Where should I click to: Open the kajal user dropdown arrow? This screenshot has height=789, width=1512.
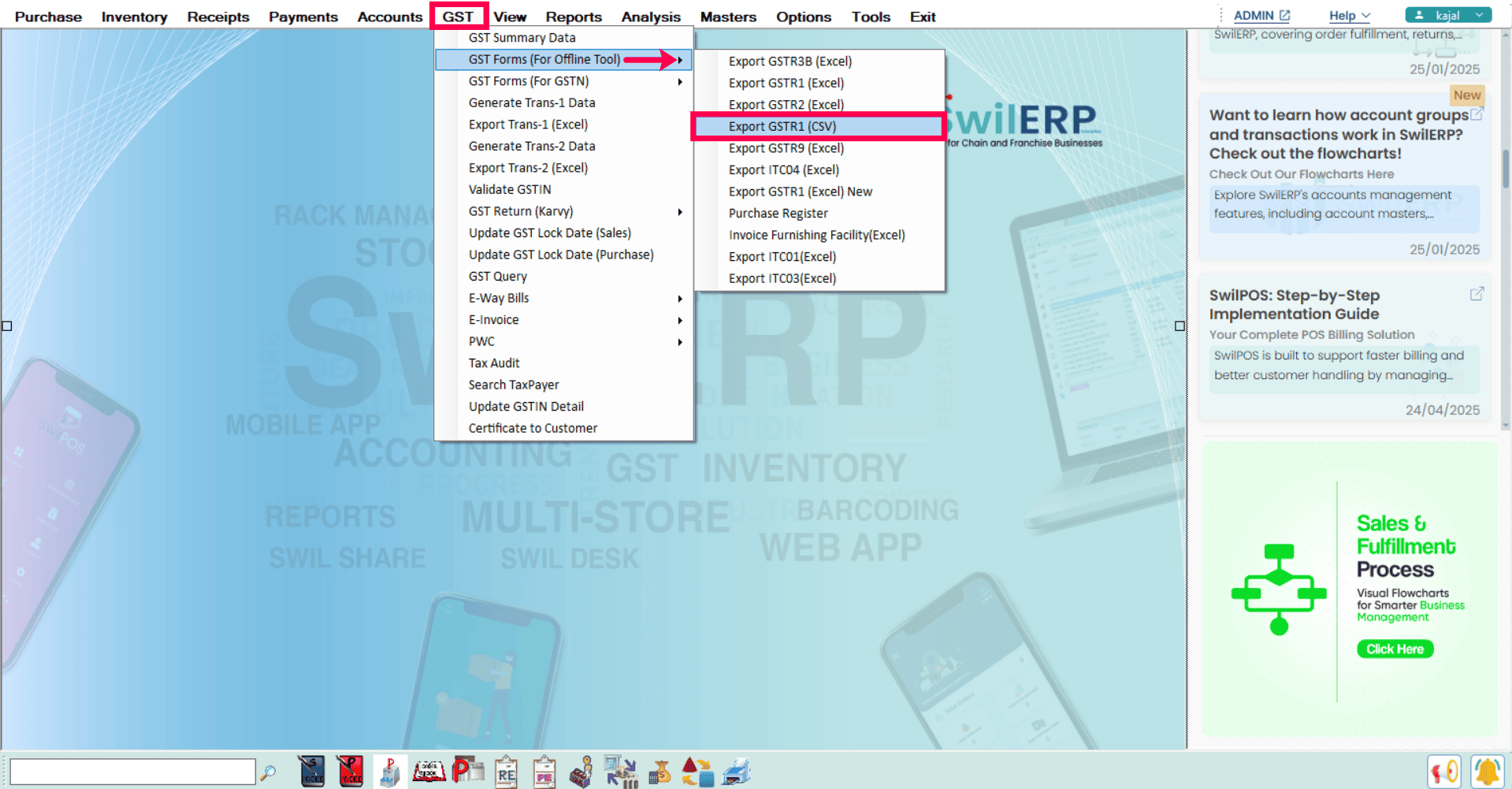pos(1479,15)
